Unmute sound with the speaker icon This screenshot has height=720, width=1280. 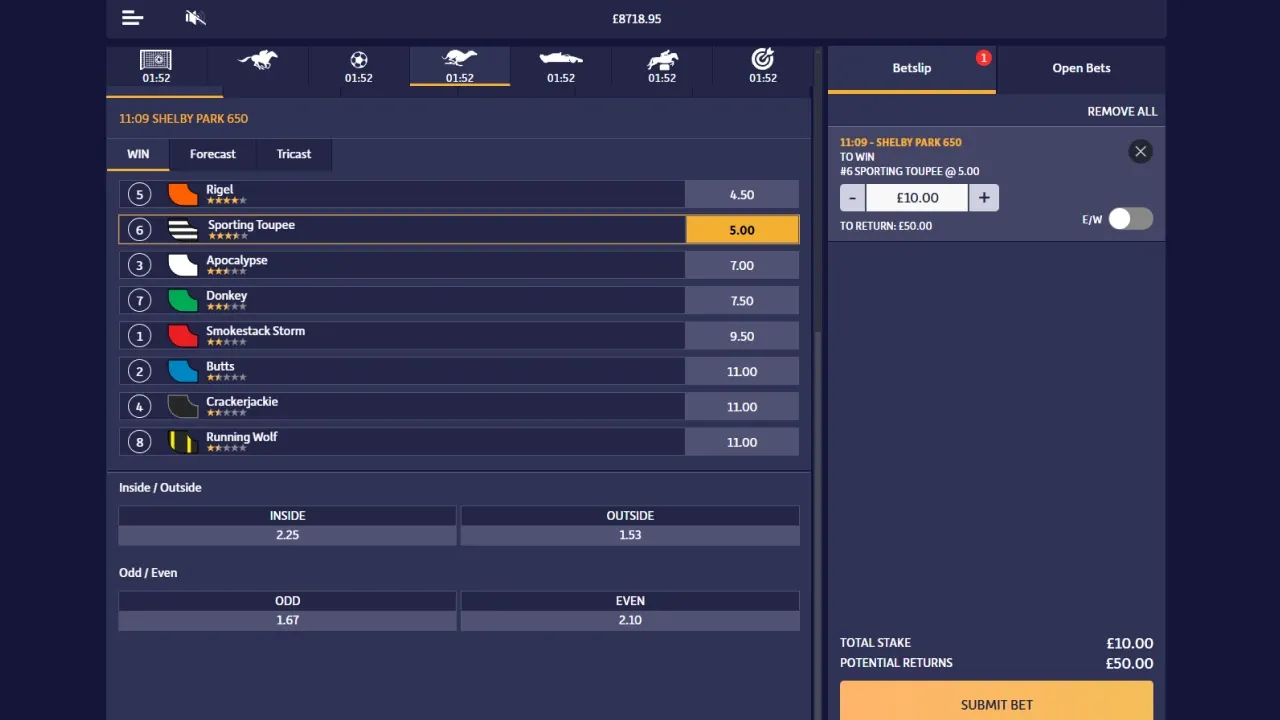pyautogui.click(x=195, y=18)
